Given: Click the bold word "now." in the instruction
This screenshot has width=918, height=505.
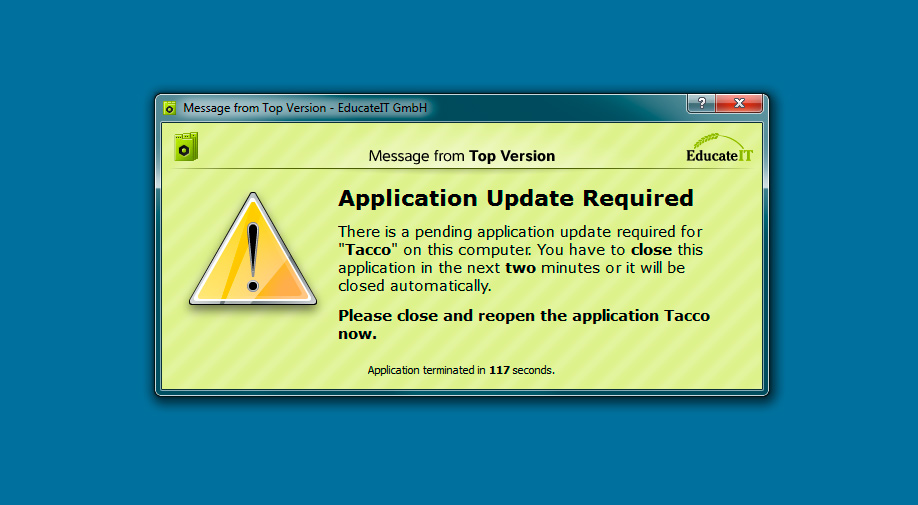Looking at the screenshot, I should [x=357, y=334].
